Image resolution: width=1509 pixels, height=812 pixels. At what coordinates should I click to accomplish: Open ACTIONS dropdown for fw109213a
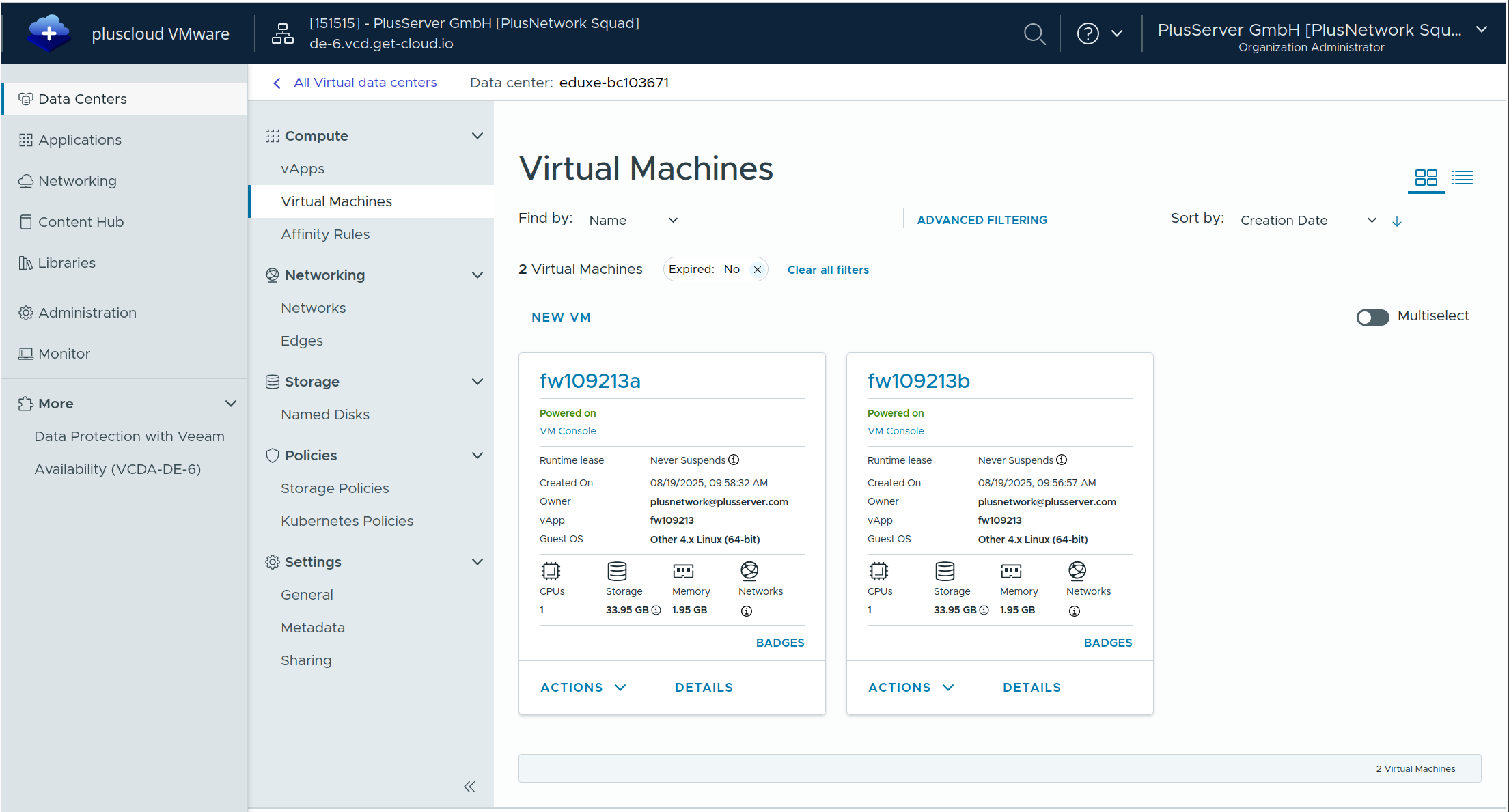coord(583,688)
